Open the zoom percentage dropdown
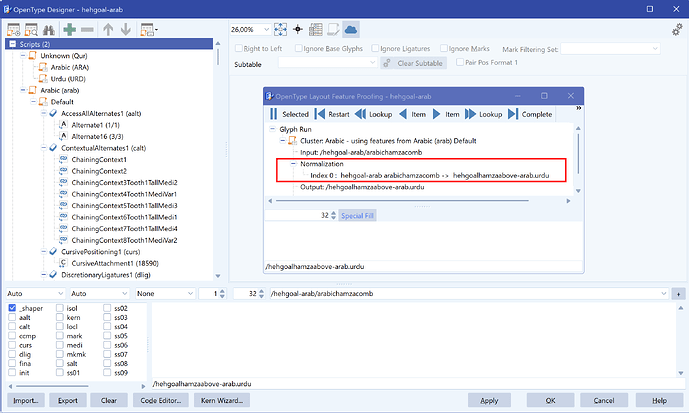This screenshot has width=689, height=413. tap(288, 29)
